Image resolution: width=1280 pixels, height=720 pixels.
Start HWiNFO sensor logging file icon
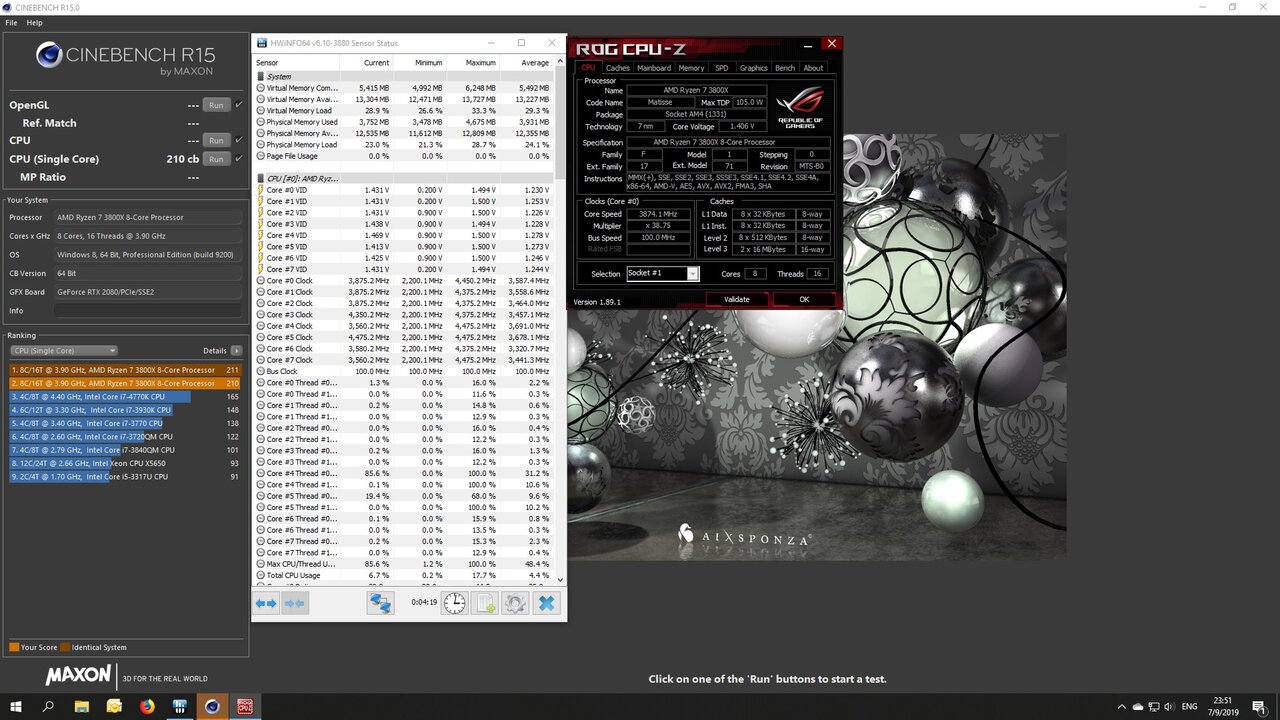click(485, 603)
